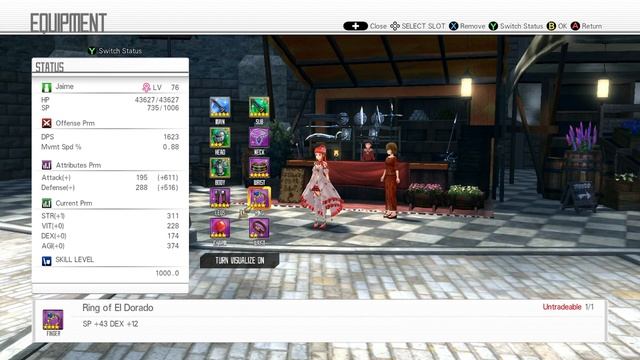Select the NECK necklace equipment slot
The height and width of the screenshot is (360, 640).
[x=259, y=138]
